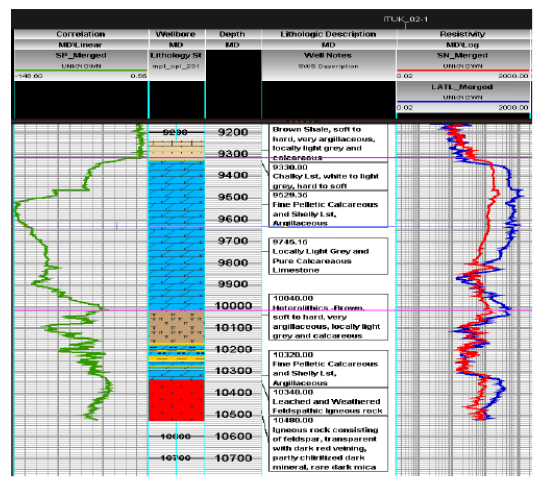Select the Leached and Weathered note at 10340.00
Image resolution: width=558 pixels, height=490 pixels.
328,402
